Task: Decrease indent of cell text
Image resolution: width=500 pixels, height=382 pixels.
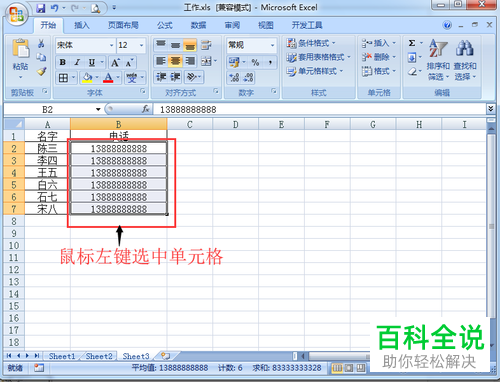Action: pyautogui.click(x=161, y=77)
